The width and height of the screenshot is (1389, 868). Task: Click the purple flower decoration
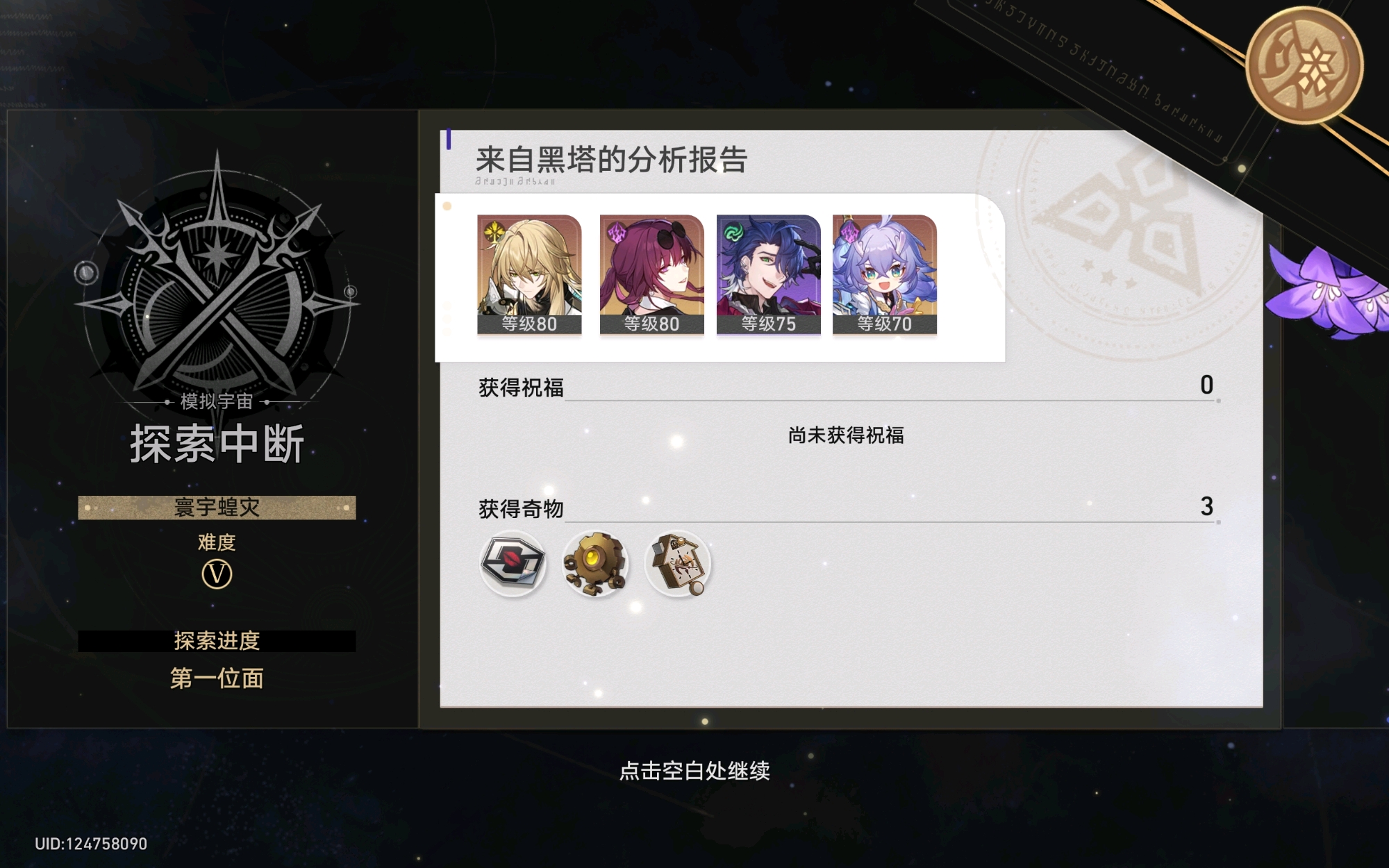1326,292
